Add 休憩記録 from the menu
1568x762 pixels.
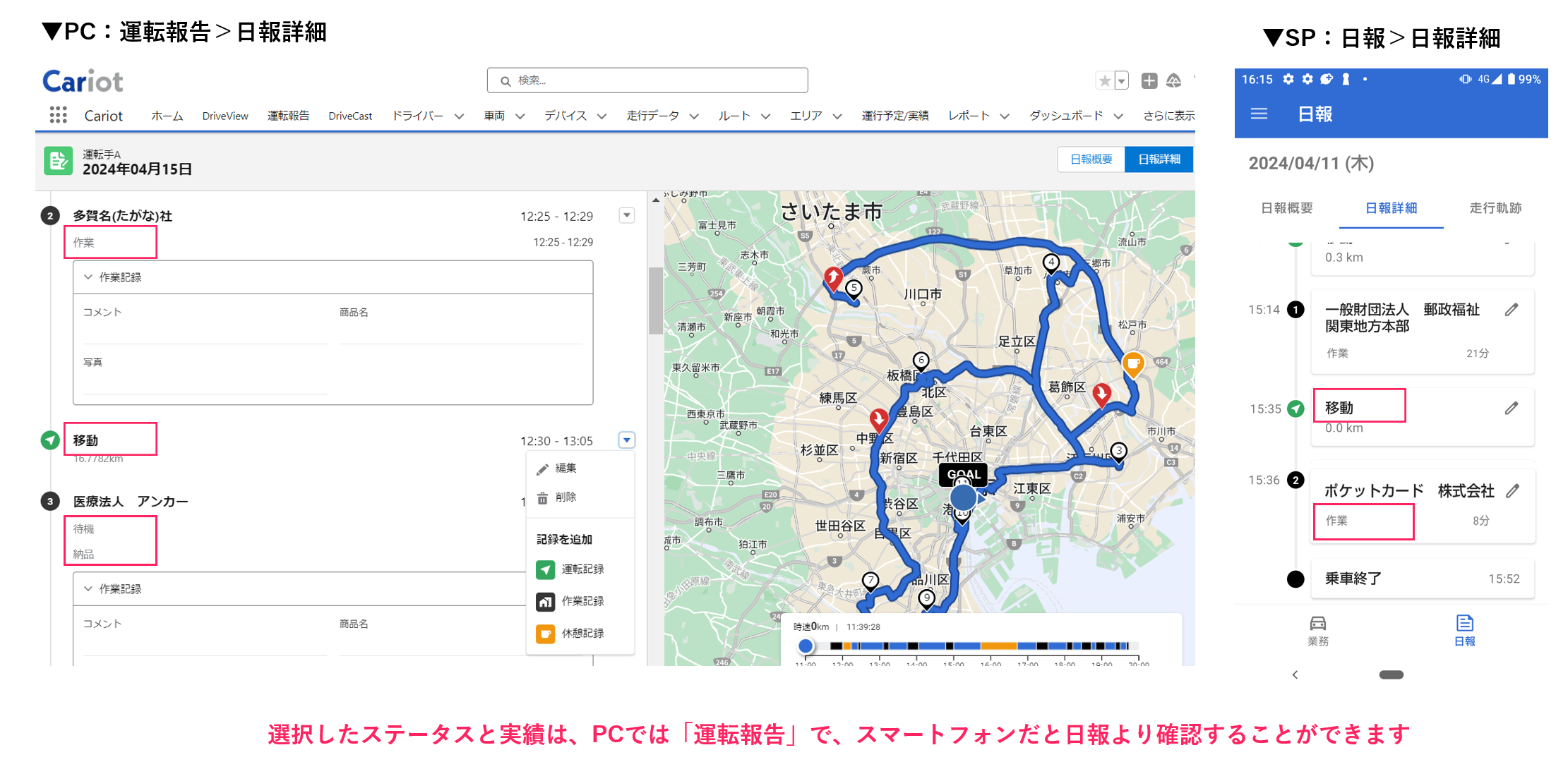[x=582, y=634]
